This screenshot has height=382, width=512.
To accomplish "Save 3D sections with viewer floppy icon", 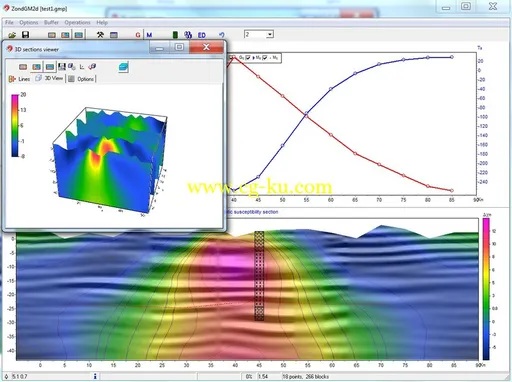I will click(x=62, y=67).
